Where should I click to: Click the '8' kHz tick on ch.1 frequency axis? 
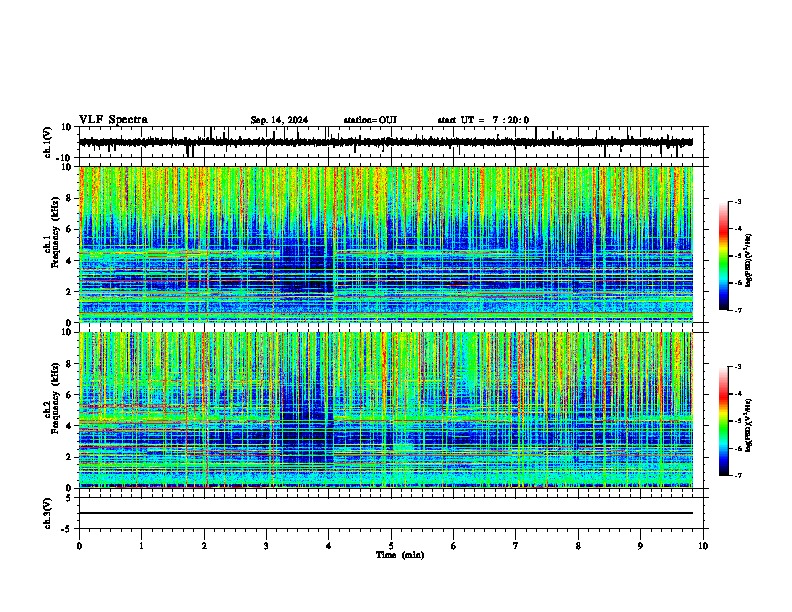pos(70,198)
